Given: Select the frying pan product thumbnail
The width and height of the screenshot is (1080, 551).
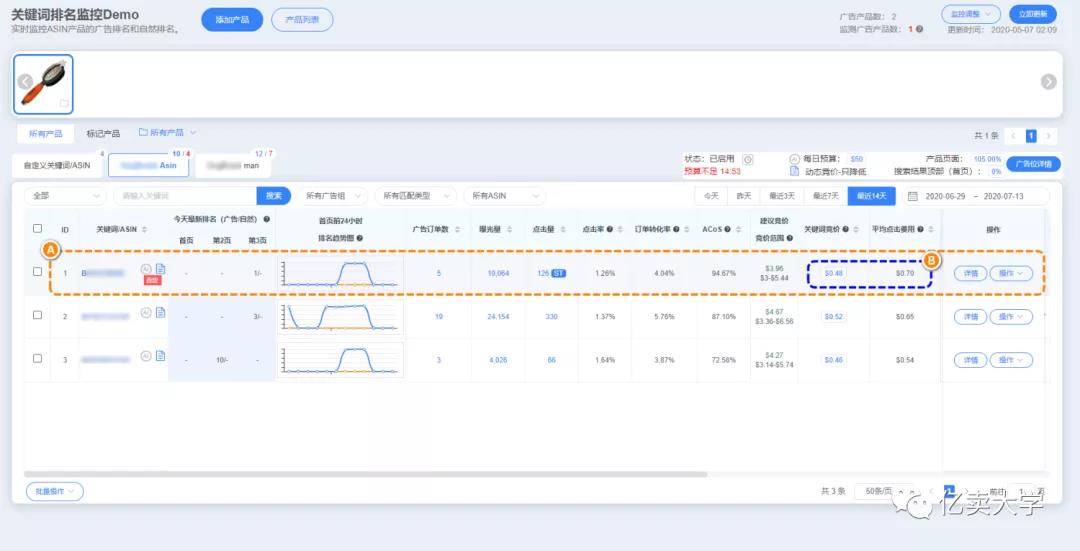Looking at the screenshot, I should click(x=43, y=84).
